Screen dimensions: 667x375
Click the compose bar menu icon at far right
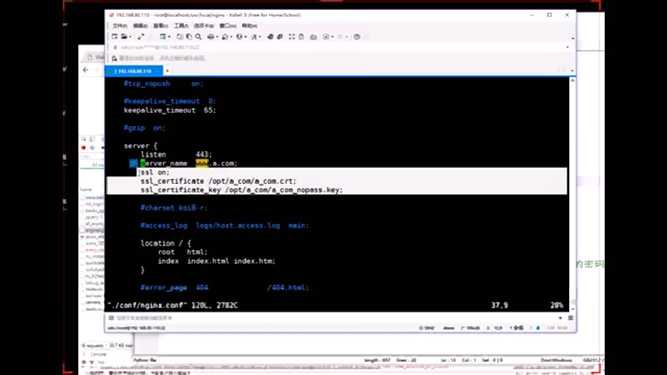tap(570, 318)
